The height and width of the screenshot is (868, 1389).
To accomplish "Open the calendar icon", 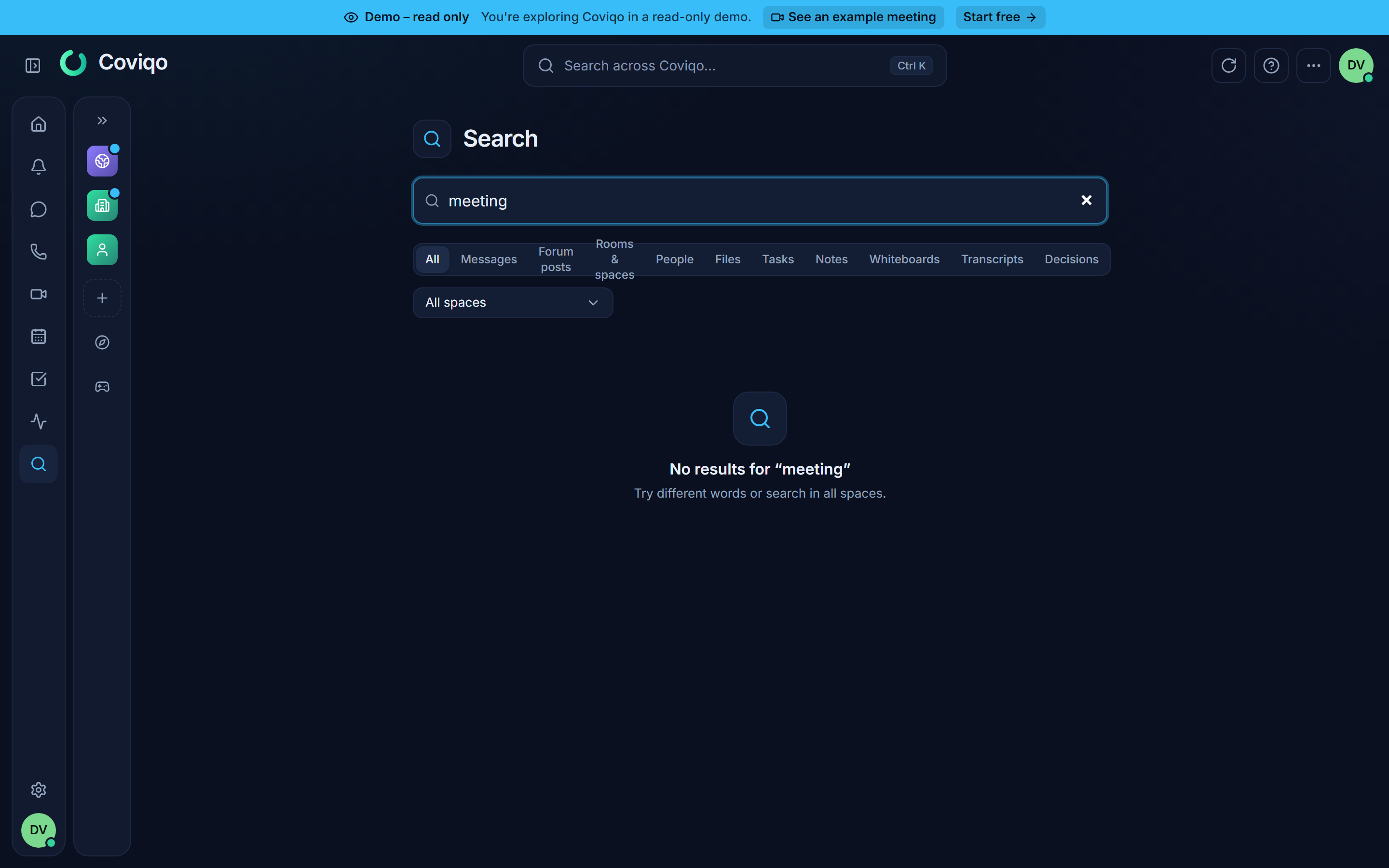I will (x=39, y=337).
